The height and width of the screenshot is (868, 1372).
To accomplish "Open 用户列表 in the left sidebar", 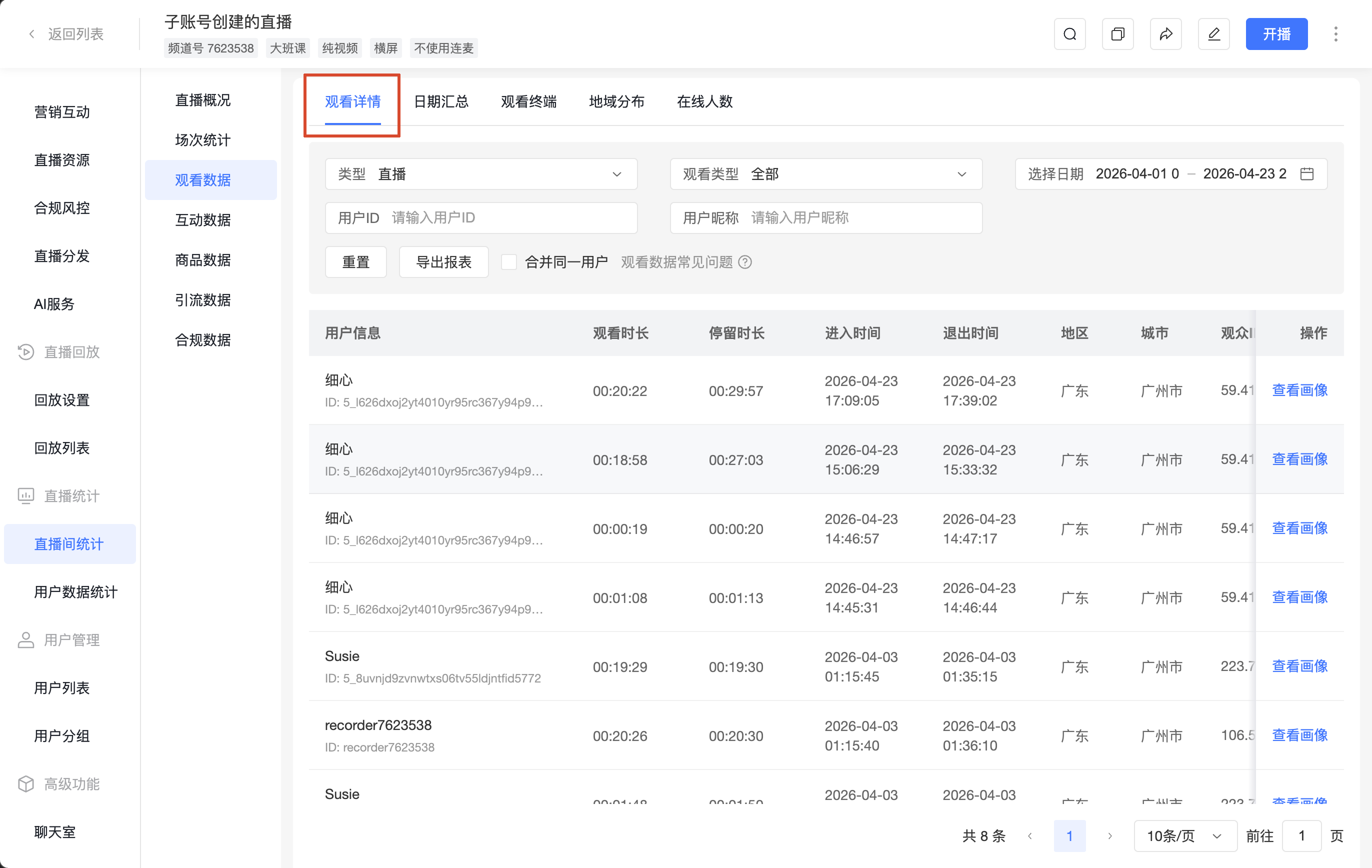I will pos(62,688).
